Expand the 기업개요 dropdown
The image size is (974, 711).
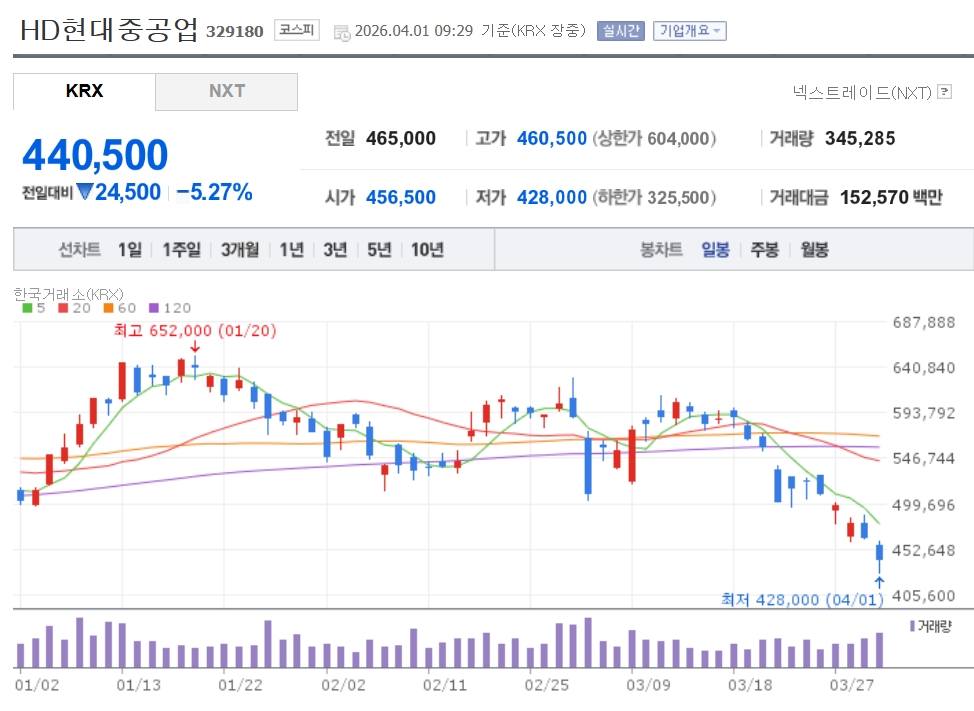[x=689, y=31]
